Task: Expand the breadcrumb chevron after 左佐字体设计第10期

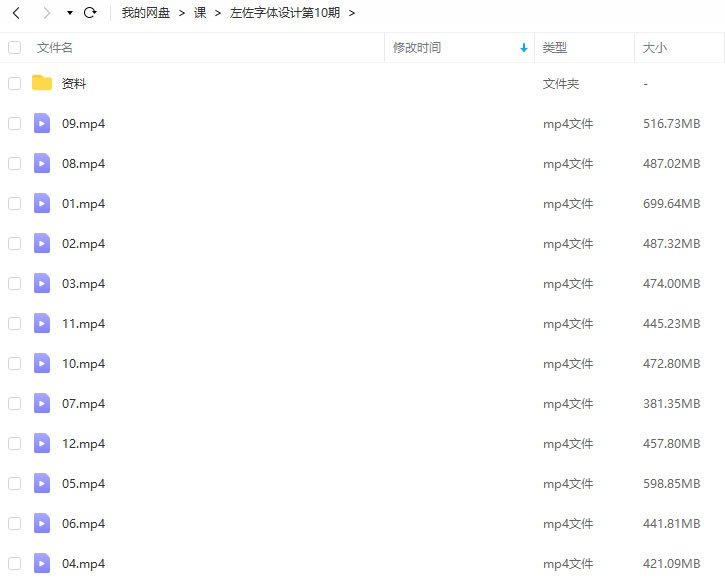Action: (352, 13)
